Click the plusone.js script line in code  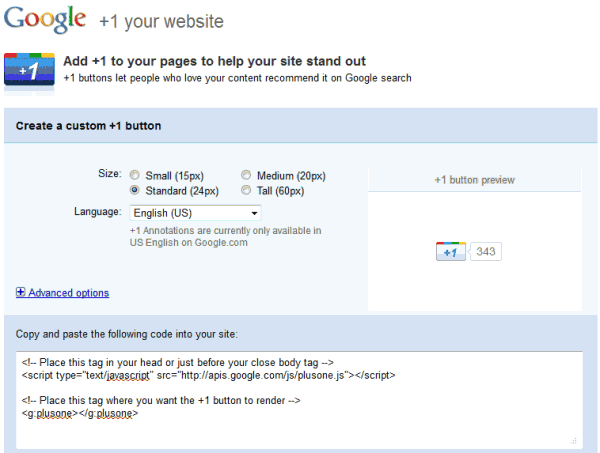point(209,376)
